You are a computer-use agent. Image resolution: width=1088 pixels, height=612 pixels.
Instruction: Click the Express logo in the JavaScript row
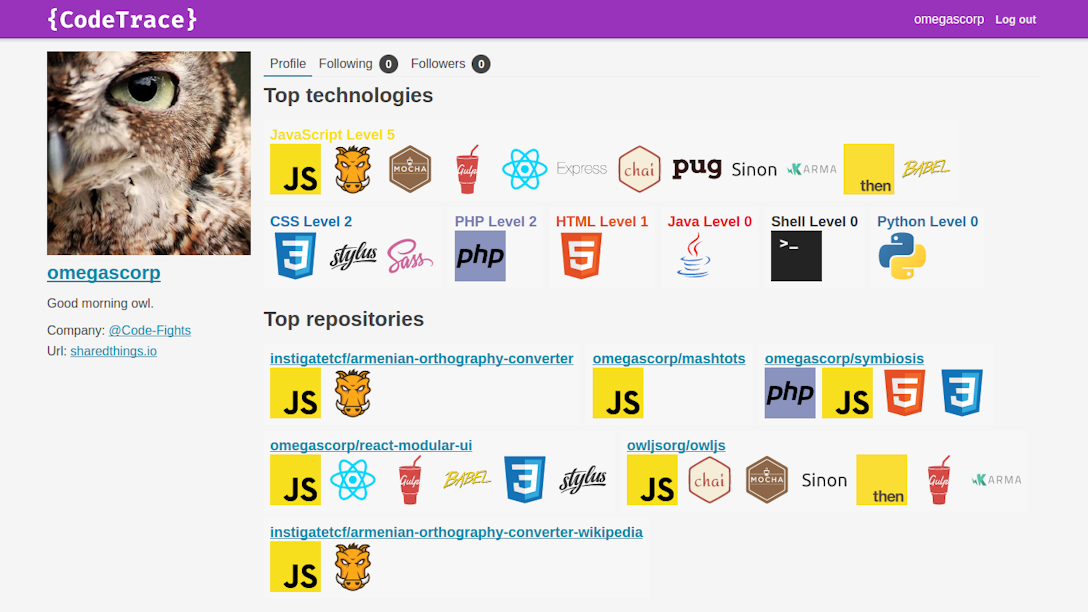point(581,169)
